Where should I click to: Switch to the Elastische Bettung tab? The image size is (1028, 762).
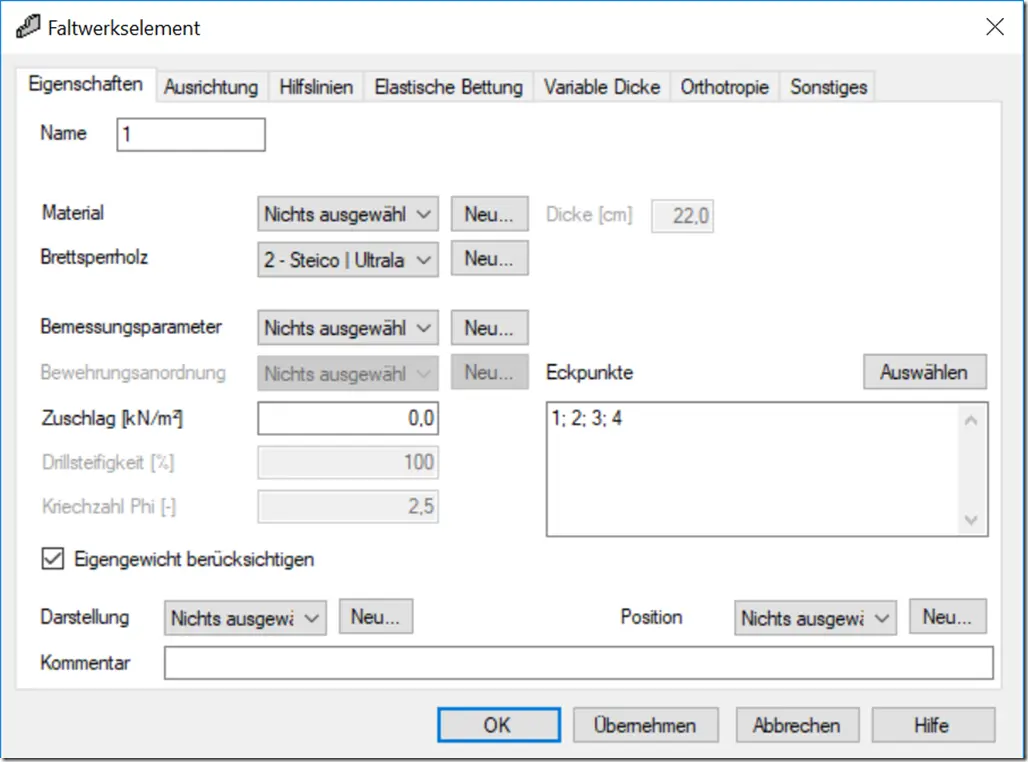pos(448,87)
